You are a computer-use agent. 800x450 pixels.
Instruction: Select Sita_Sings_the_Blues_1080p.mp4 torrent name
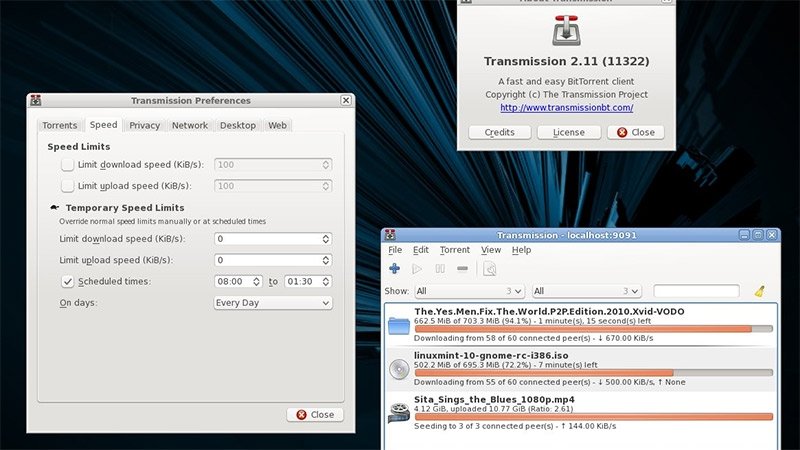494,399
